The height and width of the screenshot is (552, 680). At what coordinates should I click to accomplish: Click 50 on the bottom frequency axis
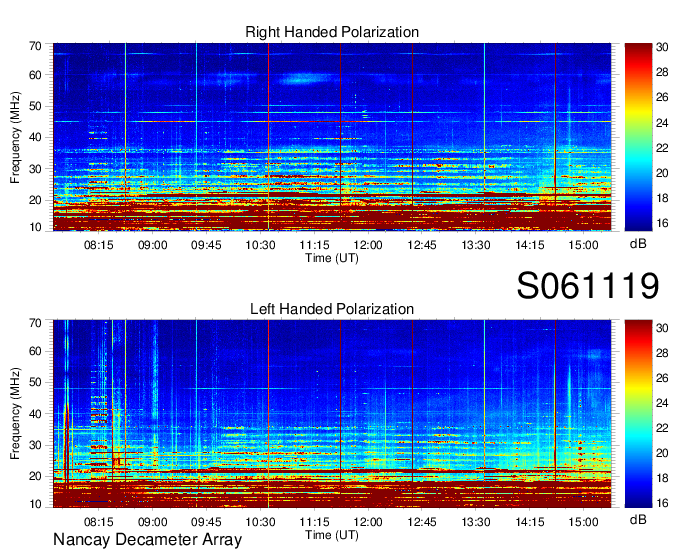[x=35, y=383]
